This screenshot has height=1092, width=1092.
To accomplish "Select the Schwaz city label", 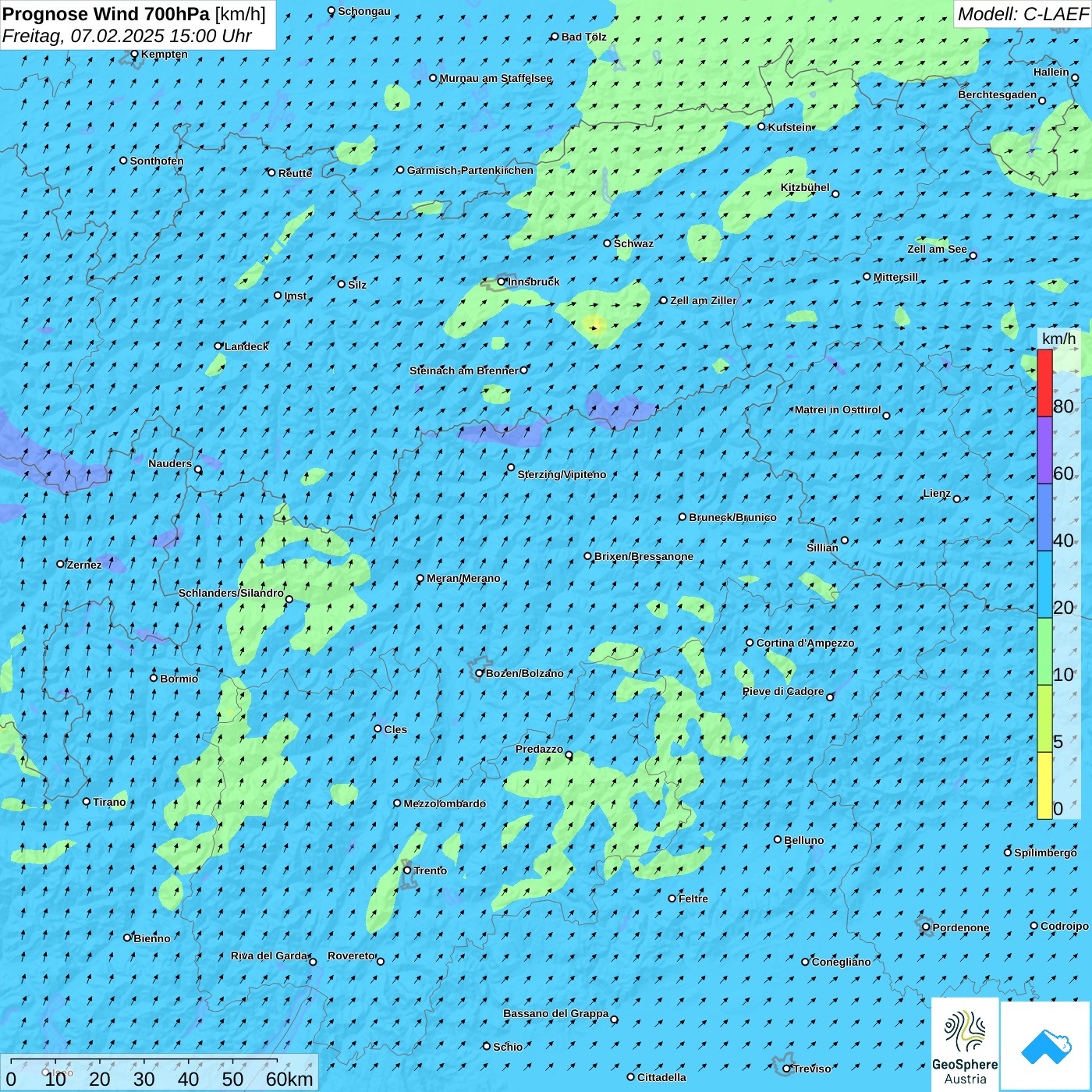I will point(633,243).
